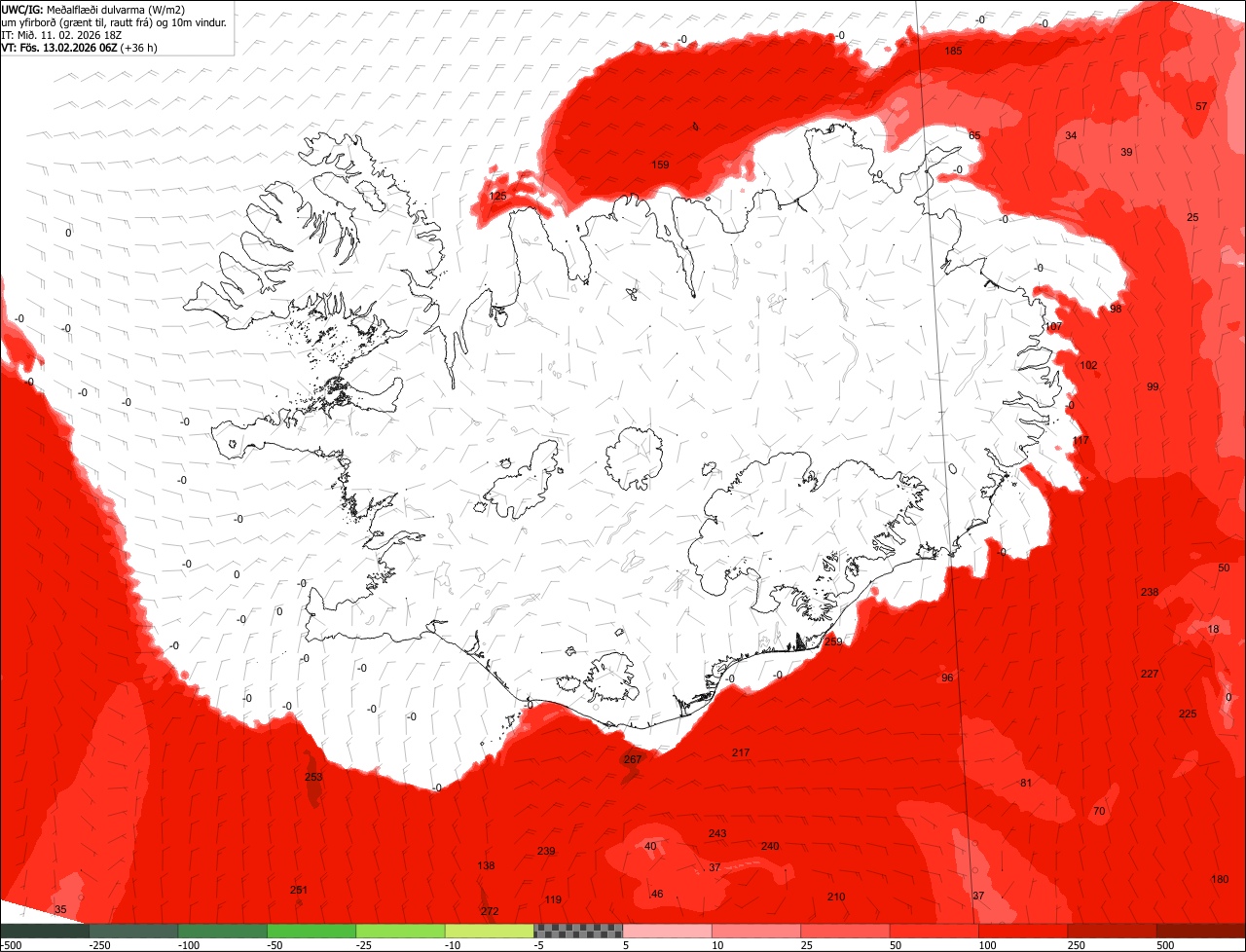Pick the light green swatch between -25 and -10
Viewport: 1246px width, 952px height.
tap(401, 931)
